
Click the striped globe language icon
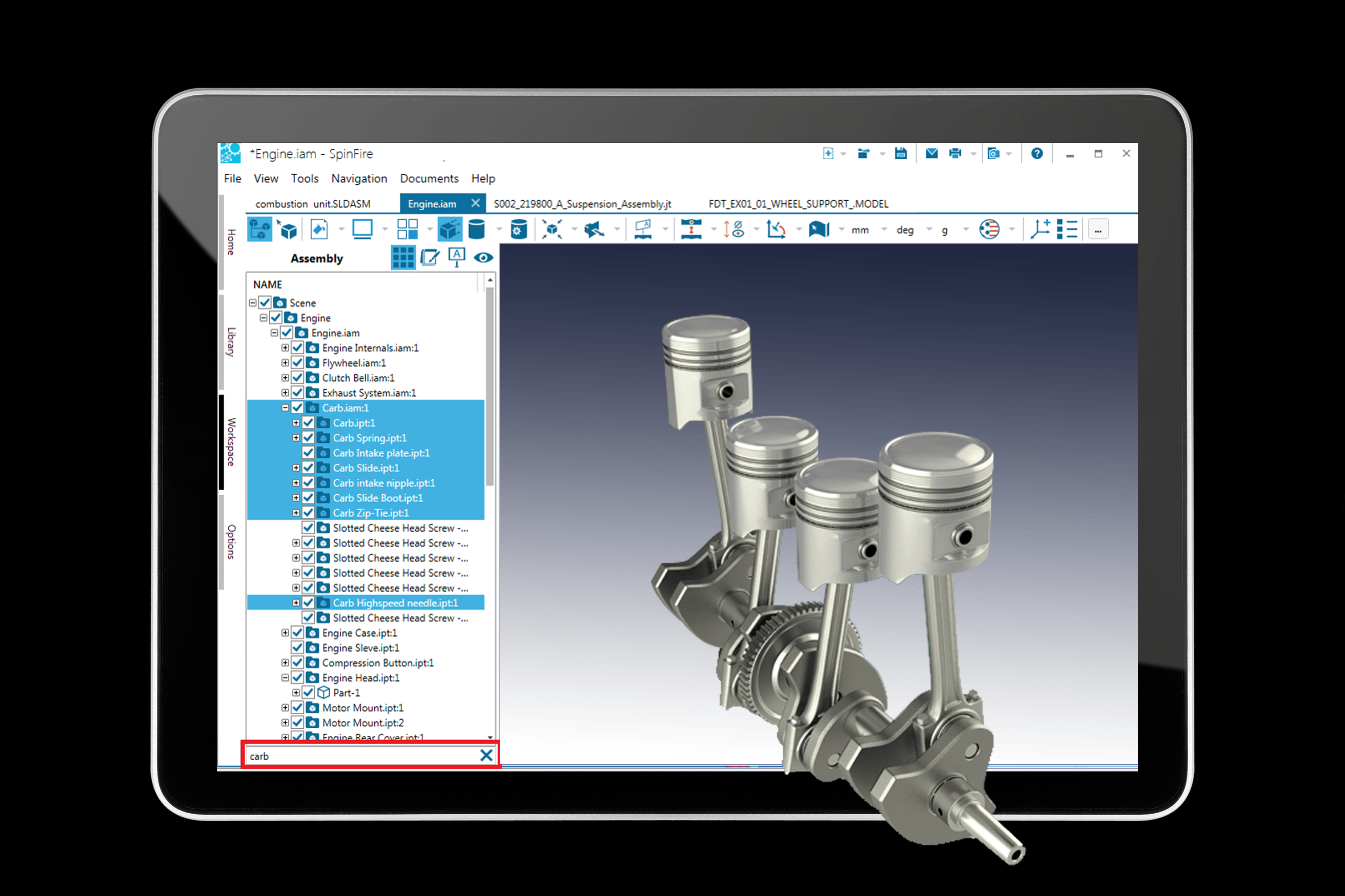click(x=989, y=230)
